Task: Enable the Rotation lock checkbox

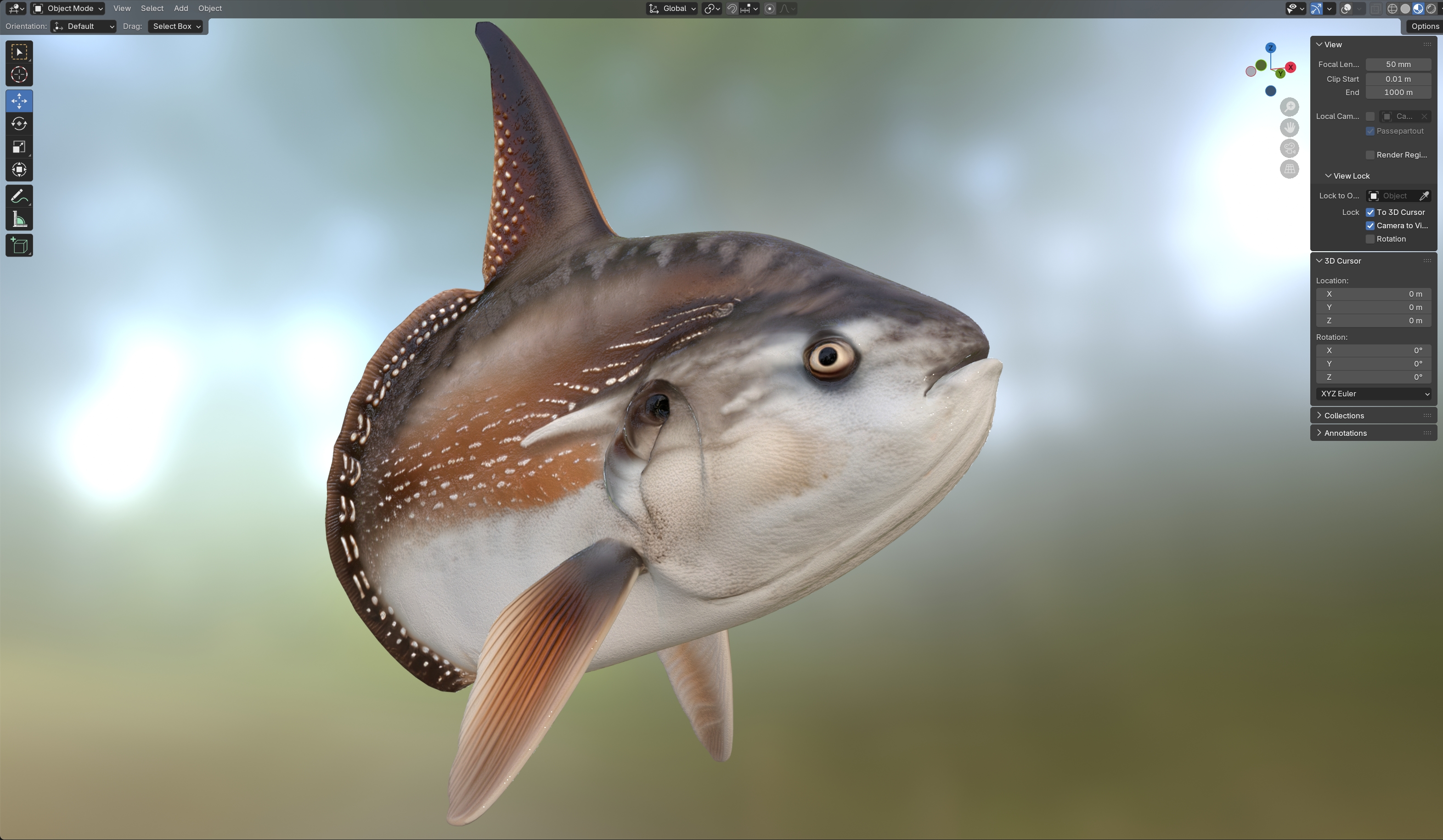Action: coord(1370,239)
